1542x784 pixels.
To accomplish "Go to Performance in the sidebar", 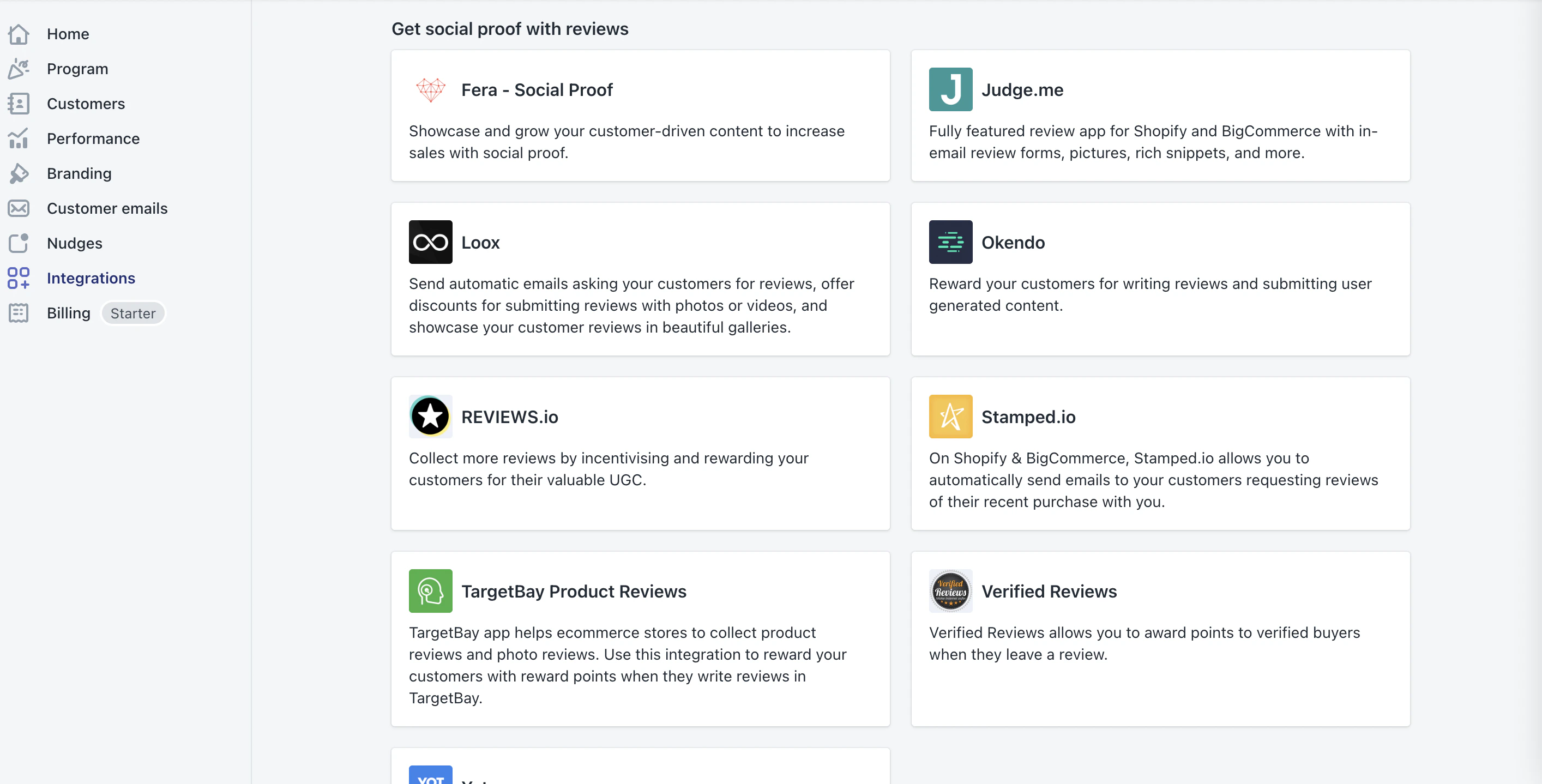I will pos(93,139).
